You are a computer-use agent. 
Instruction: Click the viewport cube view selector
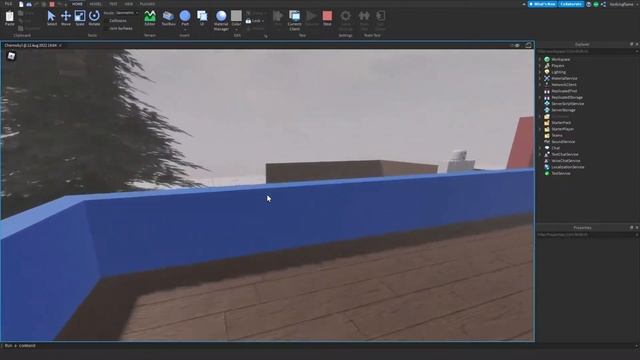[528, 45]
